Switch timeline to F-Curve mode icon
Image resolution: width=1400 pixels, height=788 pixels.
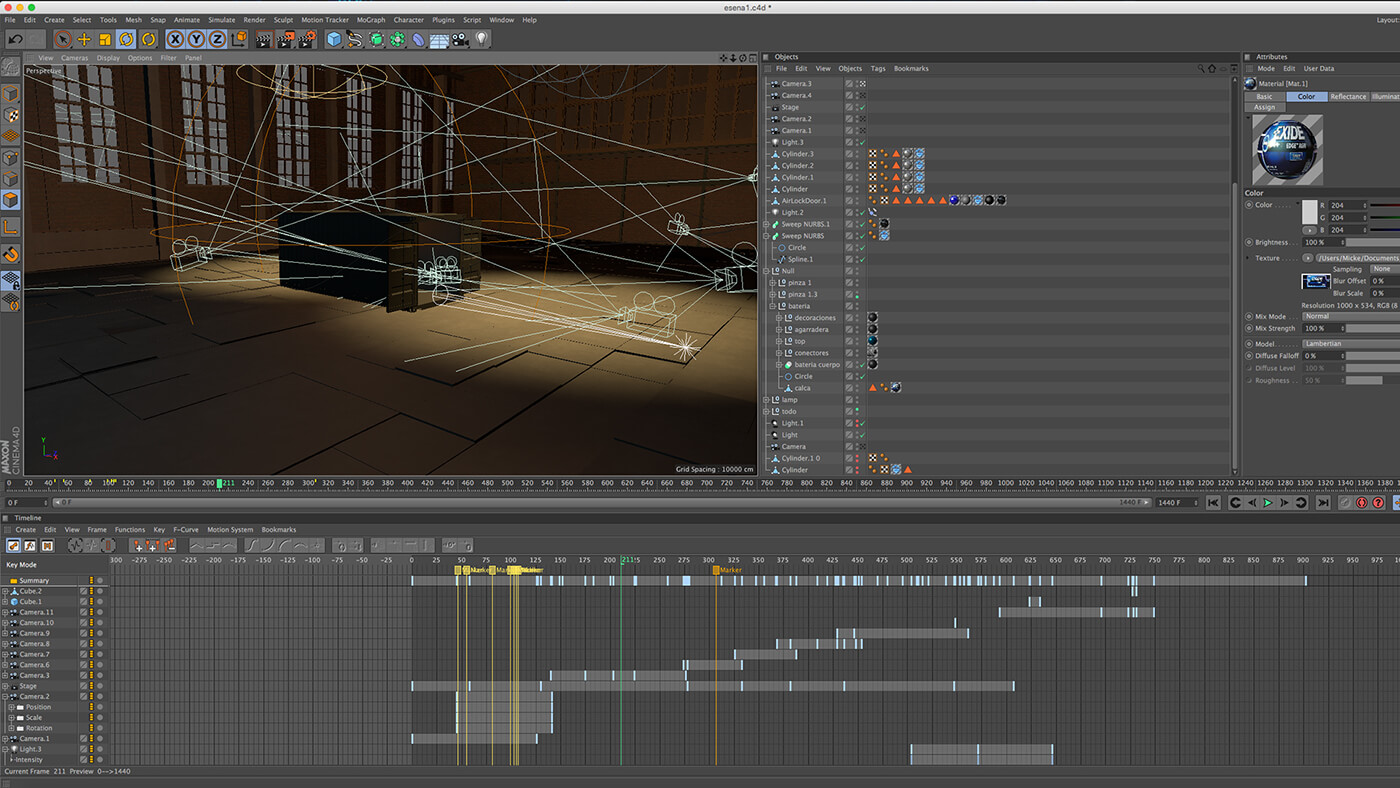tap(30, 546)
